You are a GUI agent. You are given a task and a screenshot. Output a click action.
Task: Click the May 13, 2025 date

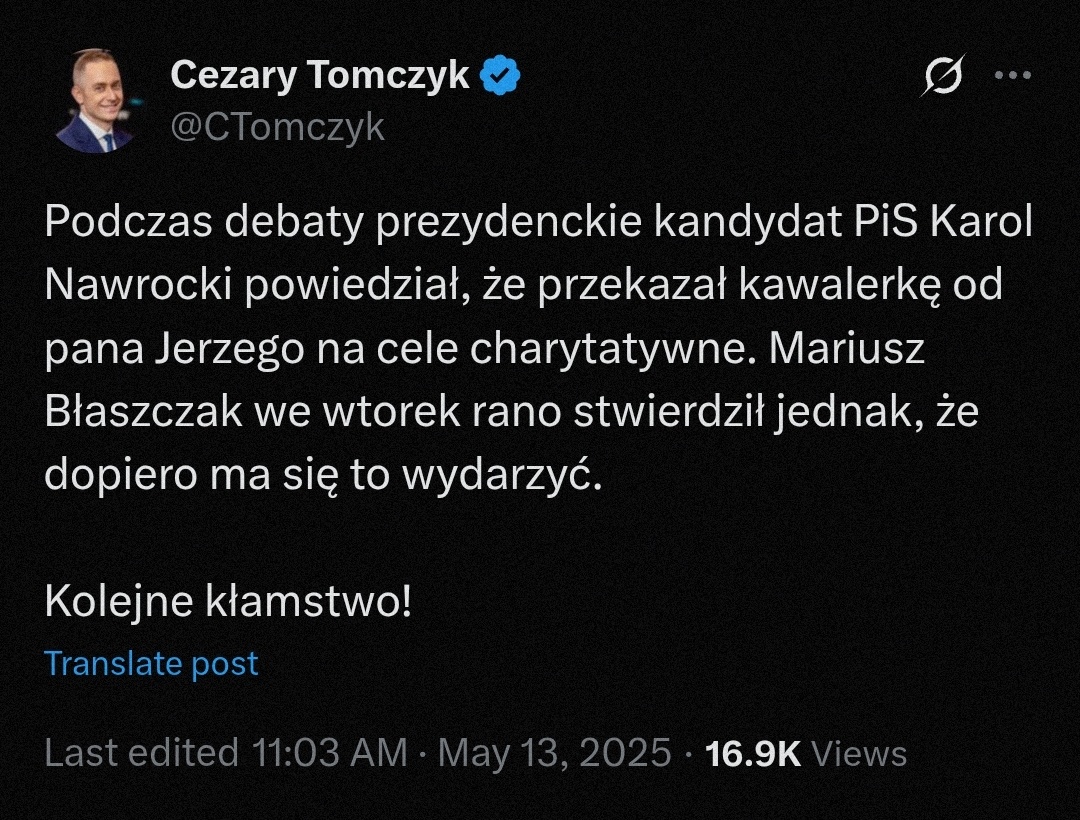554,753
